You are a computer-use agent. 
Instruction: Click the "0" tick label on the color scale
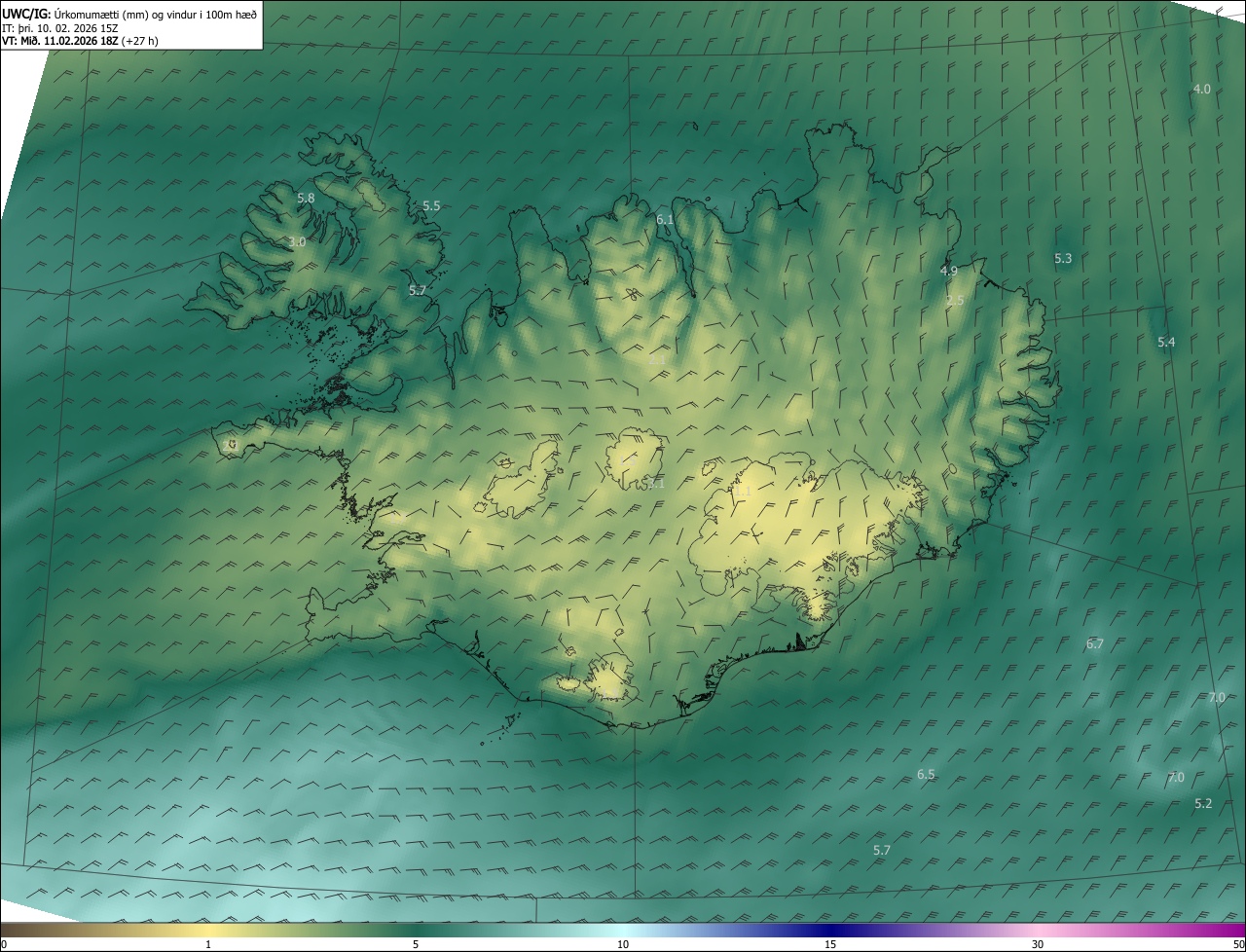(x=4, y=944)
